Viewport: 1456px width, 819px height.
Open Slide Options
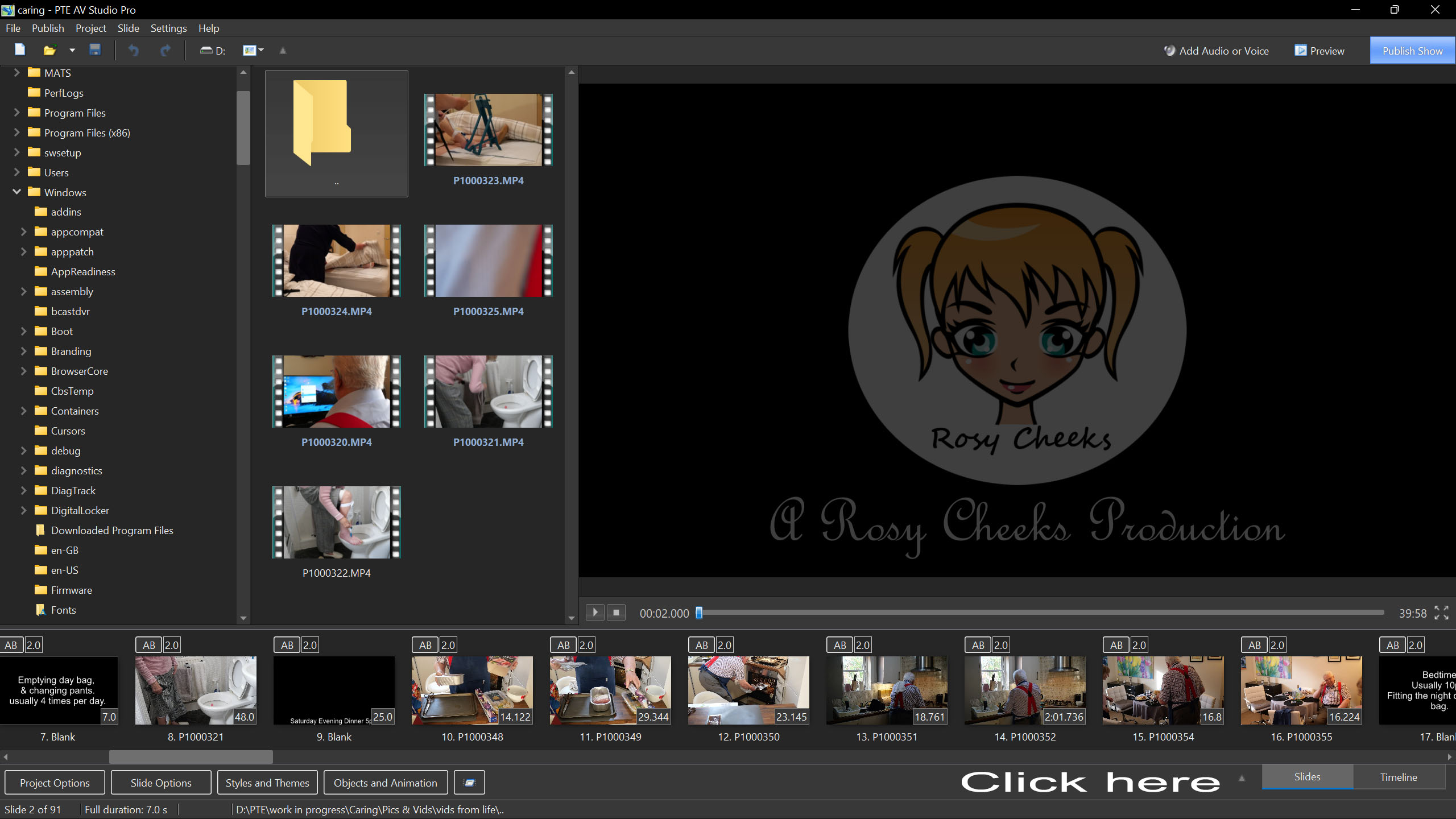pos(161,783)
